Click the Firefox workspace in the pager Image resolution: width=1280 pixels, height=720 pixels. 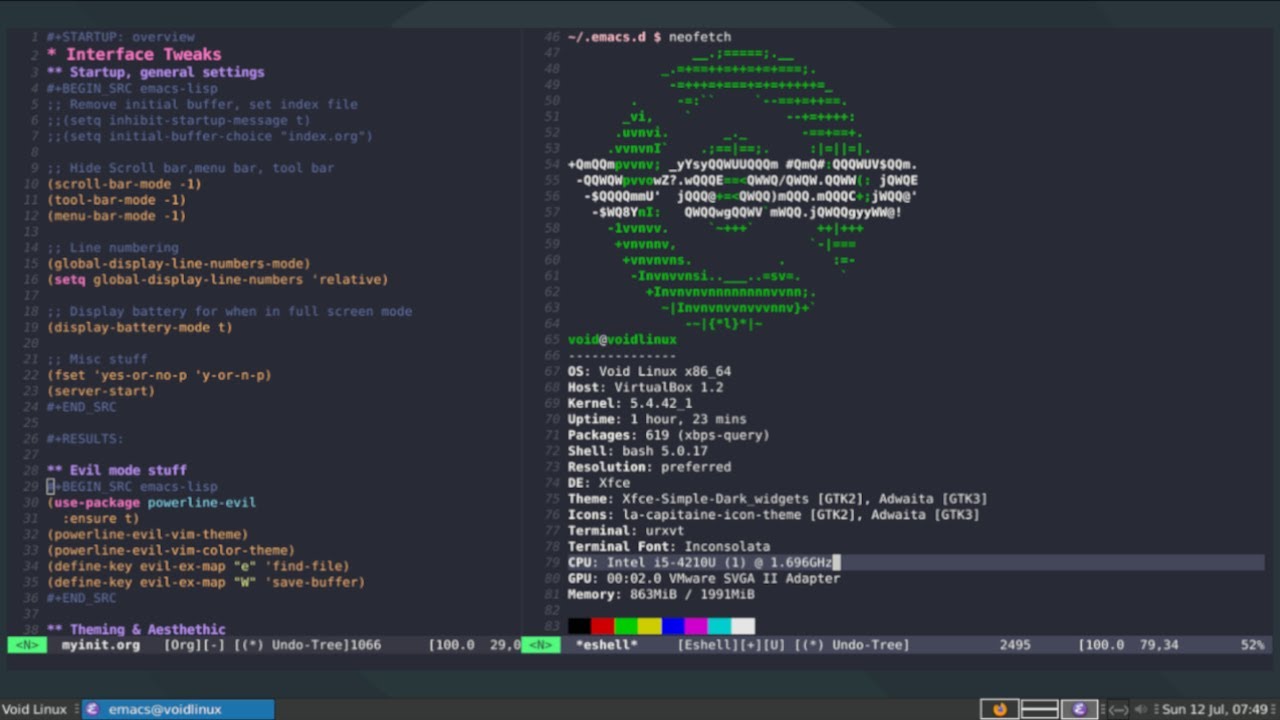point(999,709)
